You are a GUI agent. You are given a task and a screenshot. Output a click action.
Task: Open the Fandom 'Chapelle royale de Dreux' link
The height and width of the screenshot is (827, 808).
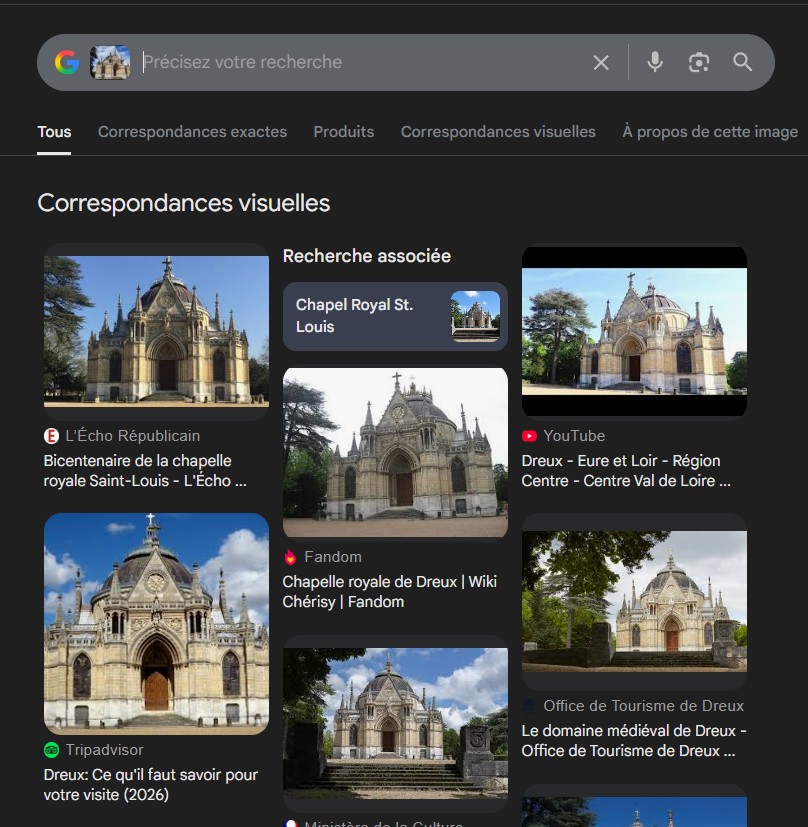pyautogui.click(x=389, y=592)
